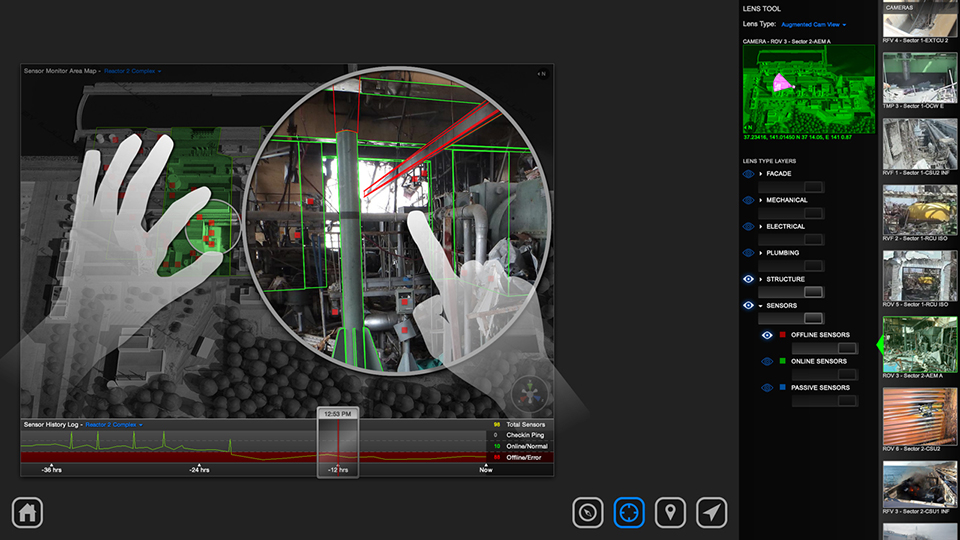The image size is (960, 540).
Task: Adjust the Sensors layer opacity slider
Action: 791,318
